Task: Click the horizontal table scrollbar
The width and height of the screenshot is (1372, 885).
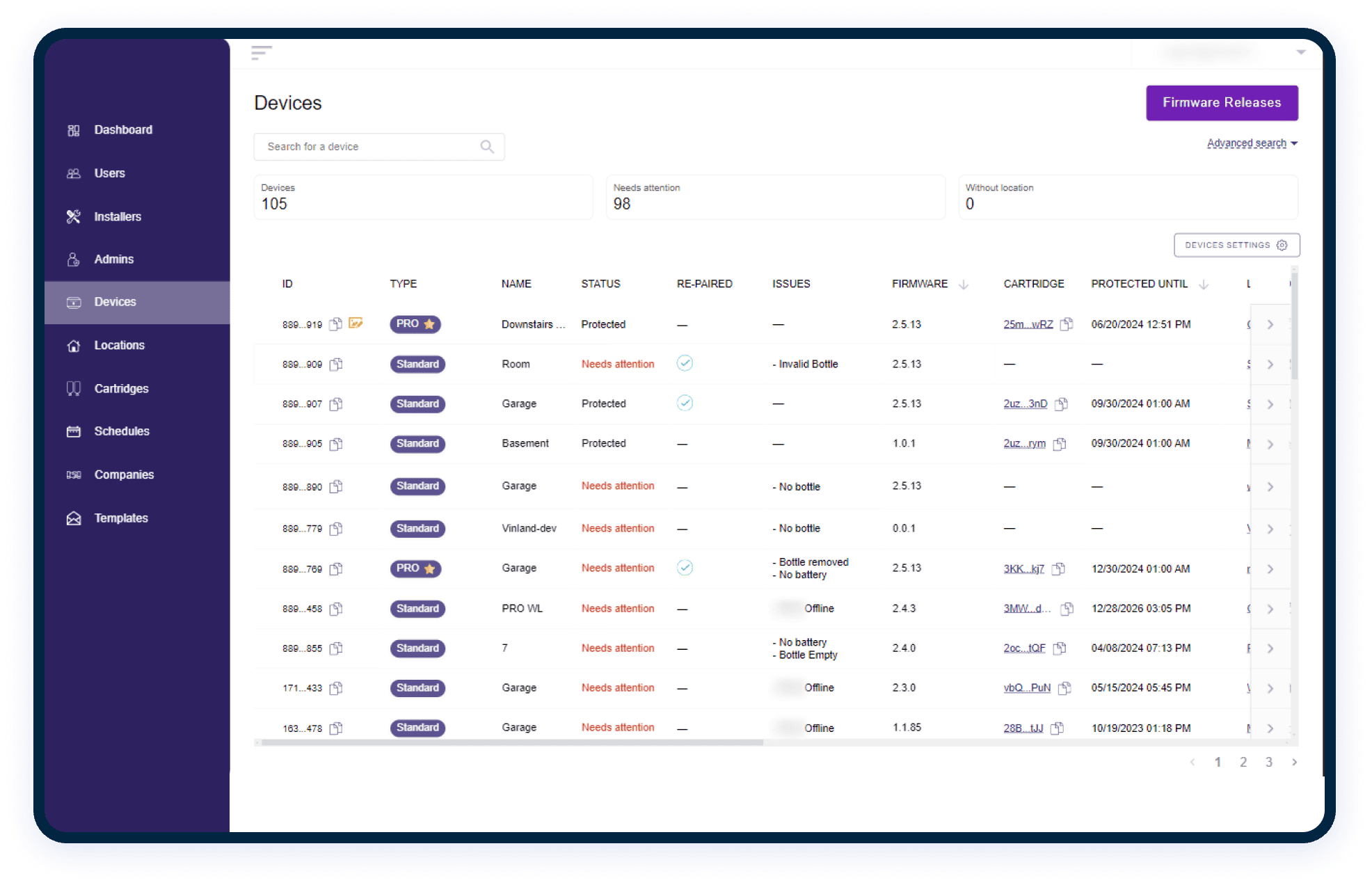Action: [512, 743]
